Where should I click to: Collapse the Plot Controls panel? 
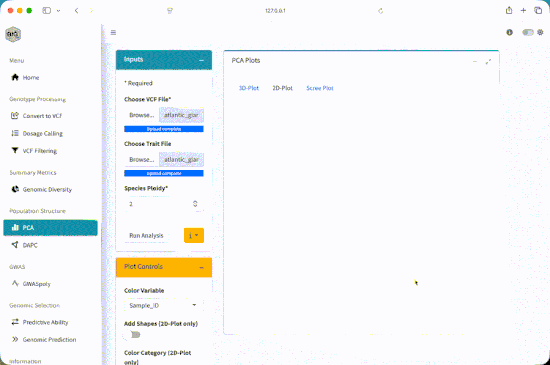point(201,268)
